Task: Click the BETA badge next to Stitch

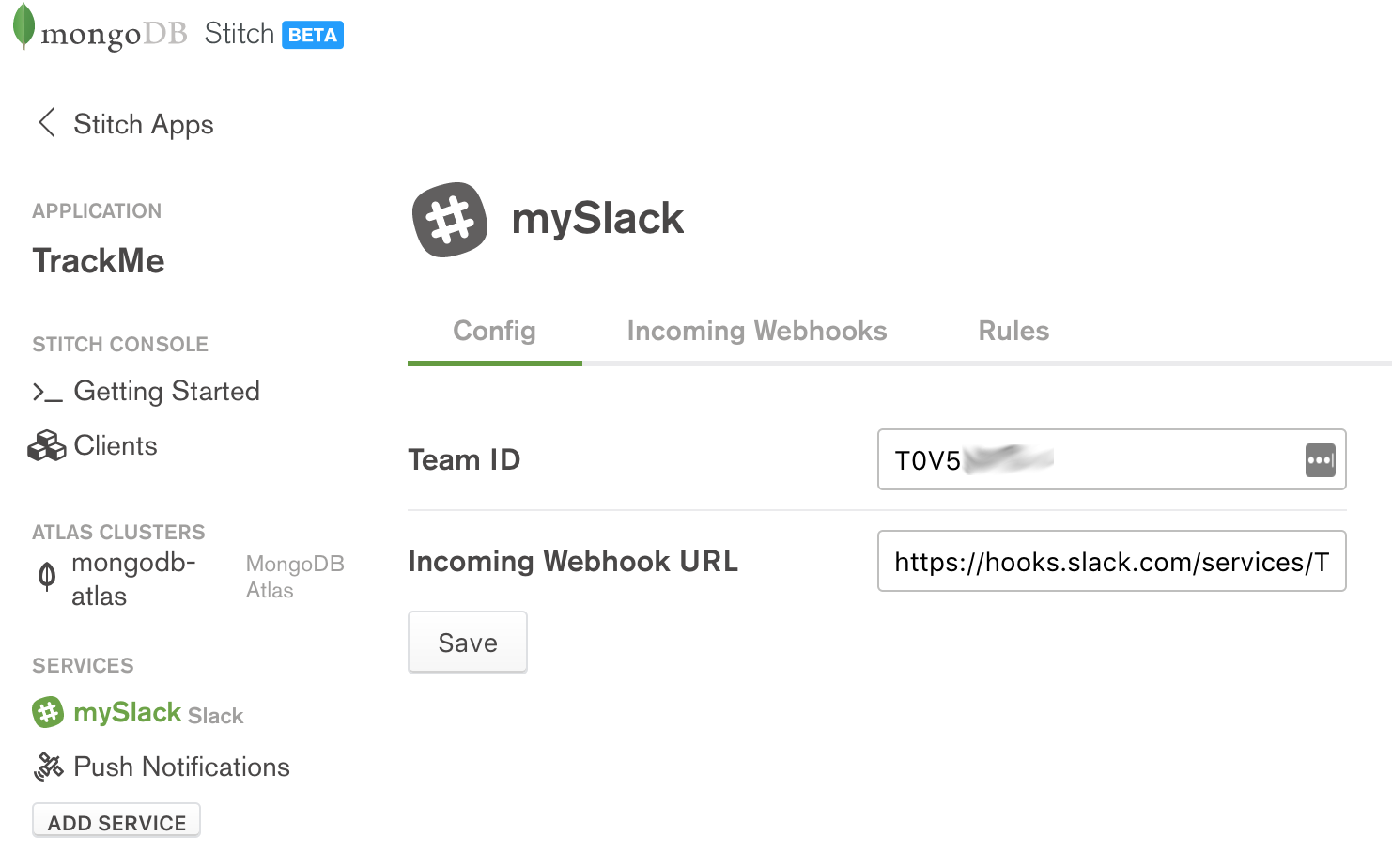Action: pos(312,35)
